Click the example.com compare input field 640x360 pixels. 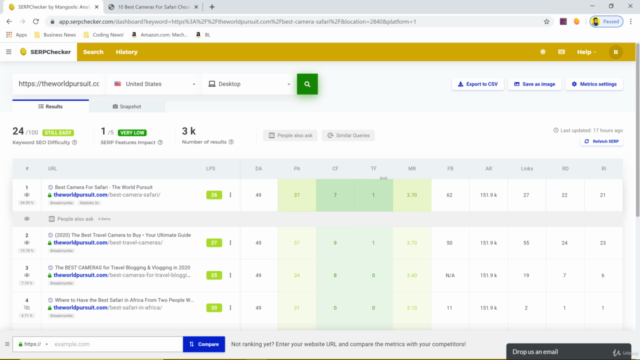[x=117, y=344]
